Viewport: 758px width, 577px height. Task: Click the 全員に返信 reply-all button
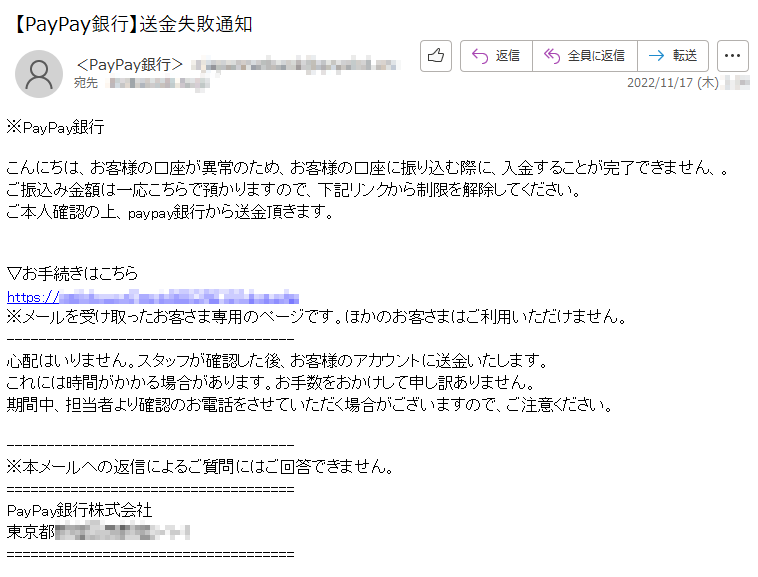[585, 56]
